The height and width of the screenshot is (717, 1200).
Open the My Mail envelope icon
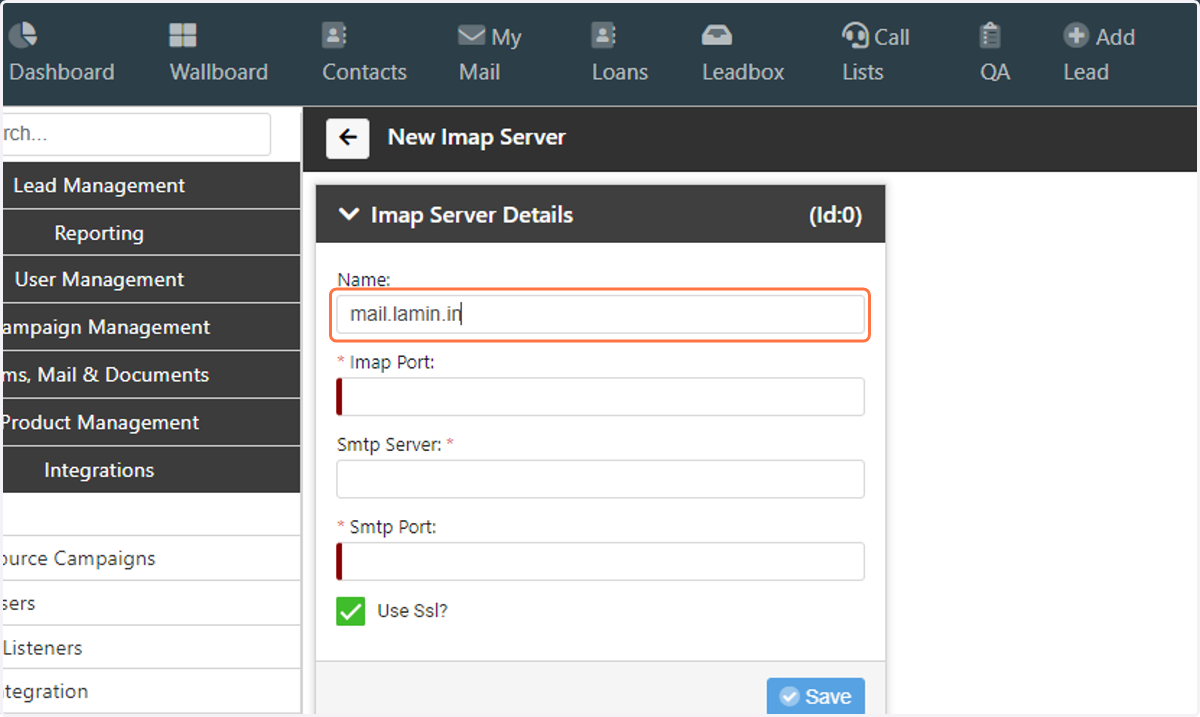(471, 36)
